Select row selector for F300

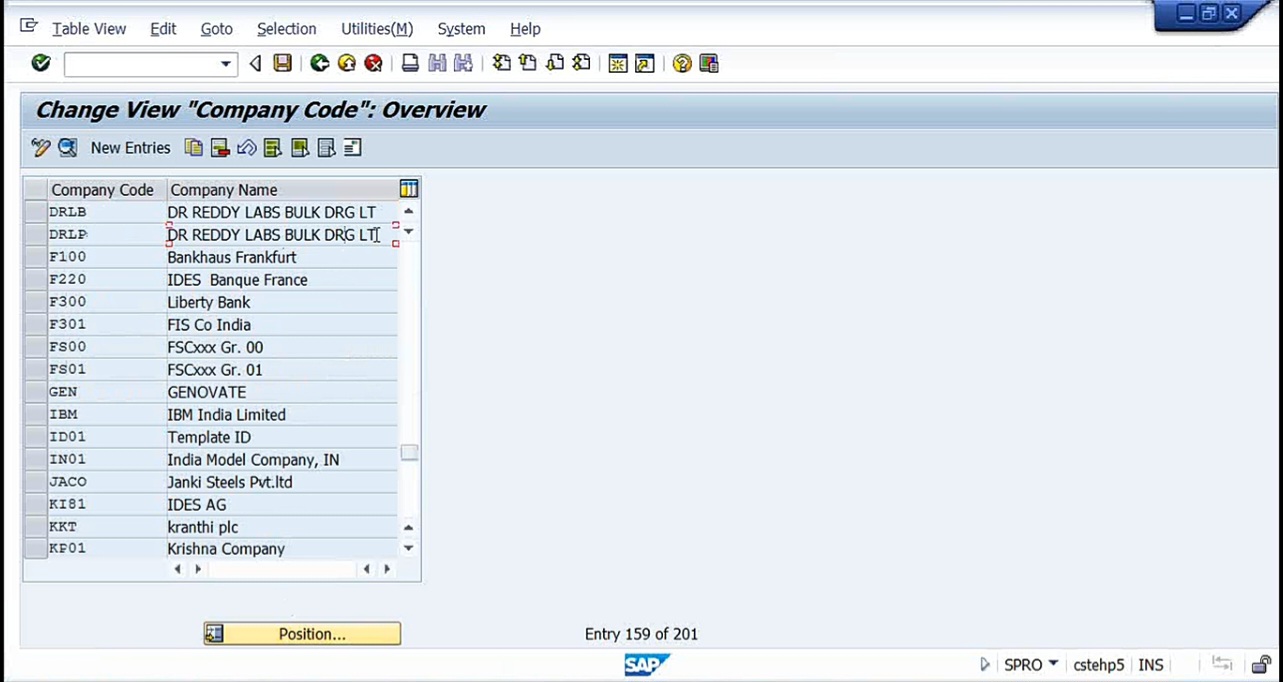coord(36,302)
